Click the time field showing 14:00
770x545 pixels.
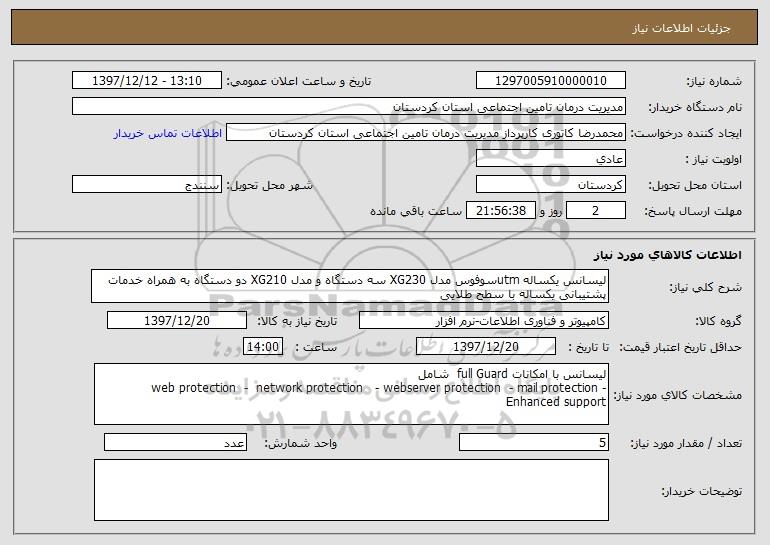point(263,347)
